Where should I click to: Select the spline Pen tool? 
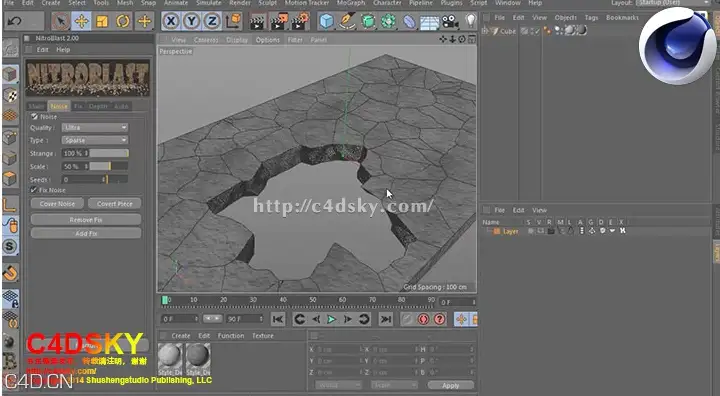[x=348, y=21]
